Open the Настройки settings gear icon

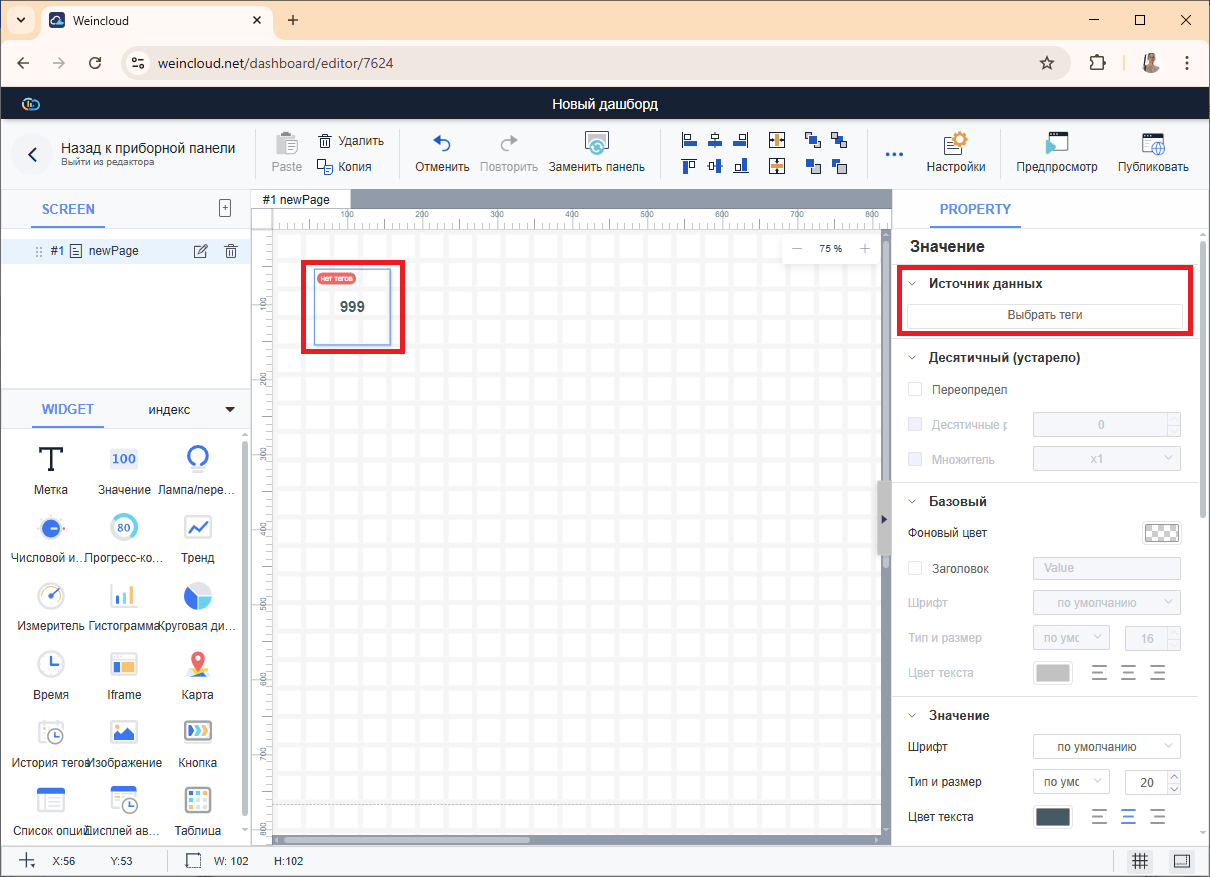(955, 144)
